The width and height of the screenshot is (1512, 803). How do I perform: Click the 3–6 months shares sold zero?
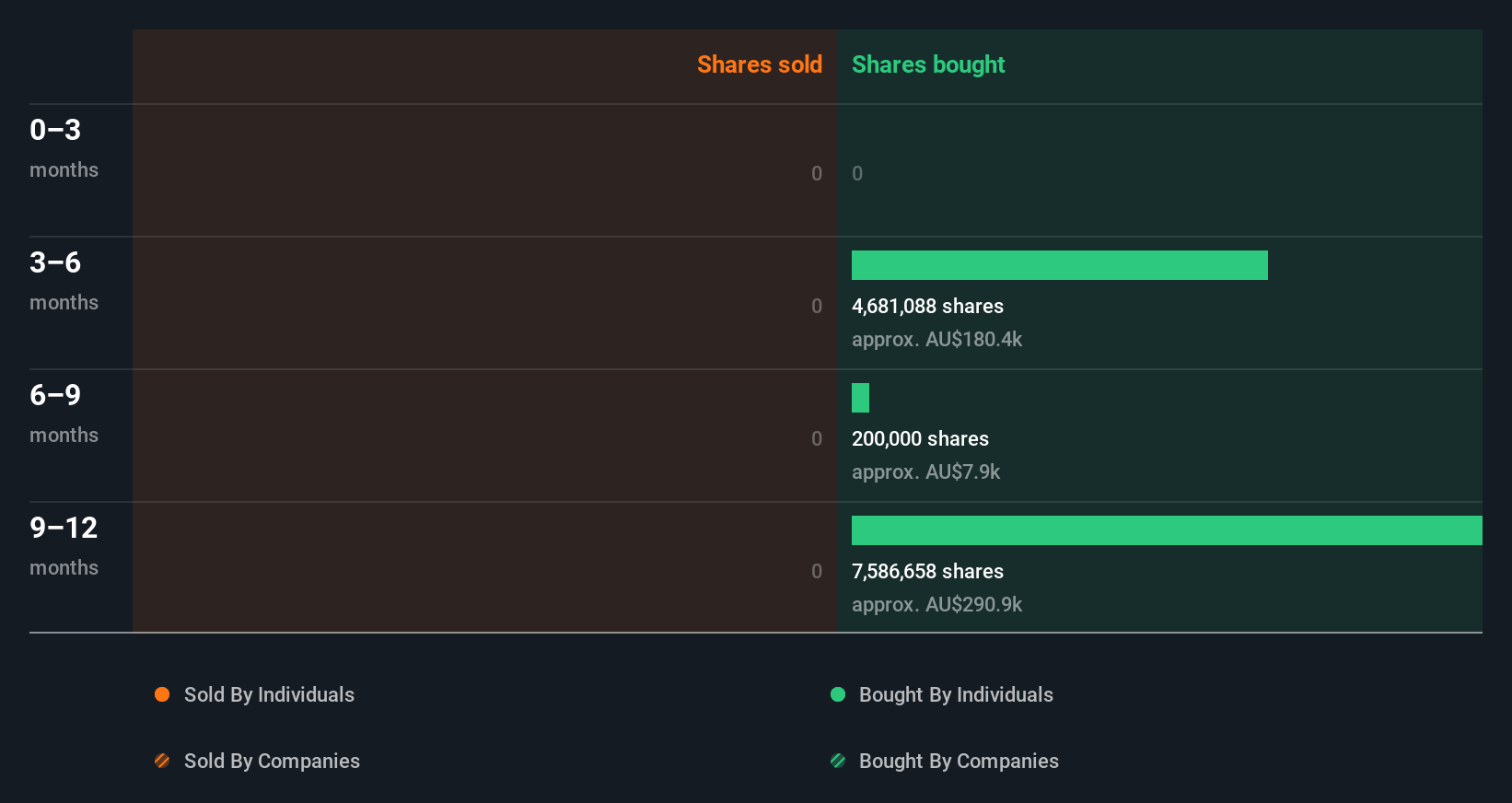(817, 306)
